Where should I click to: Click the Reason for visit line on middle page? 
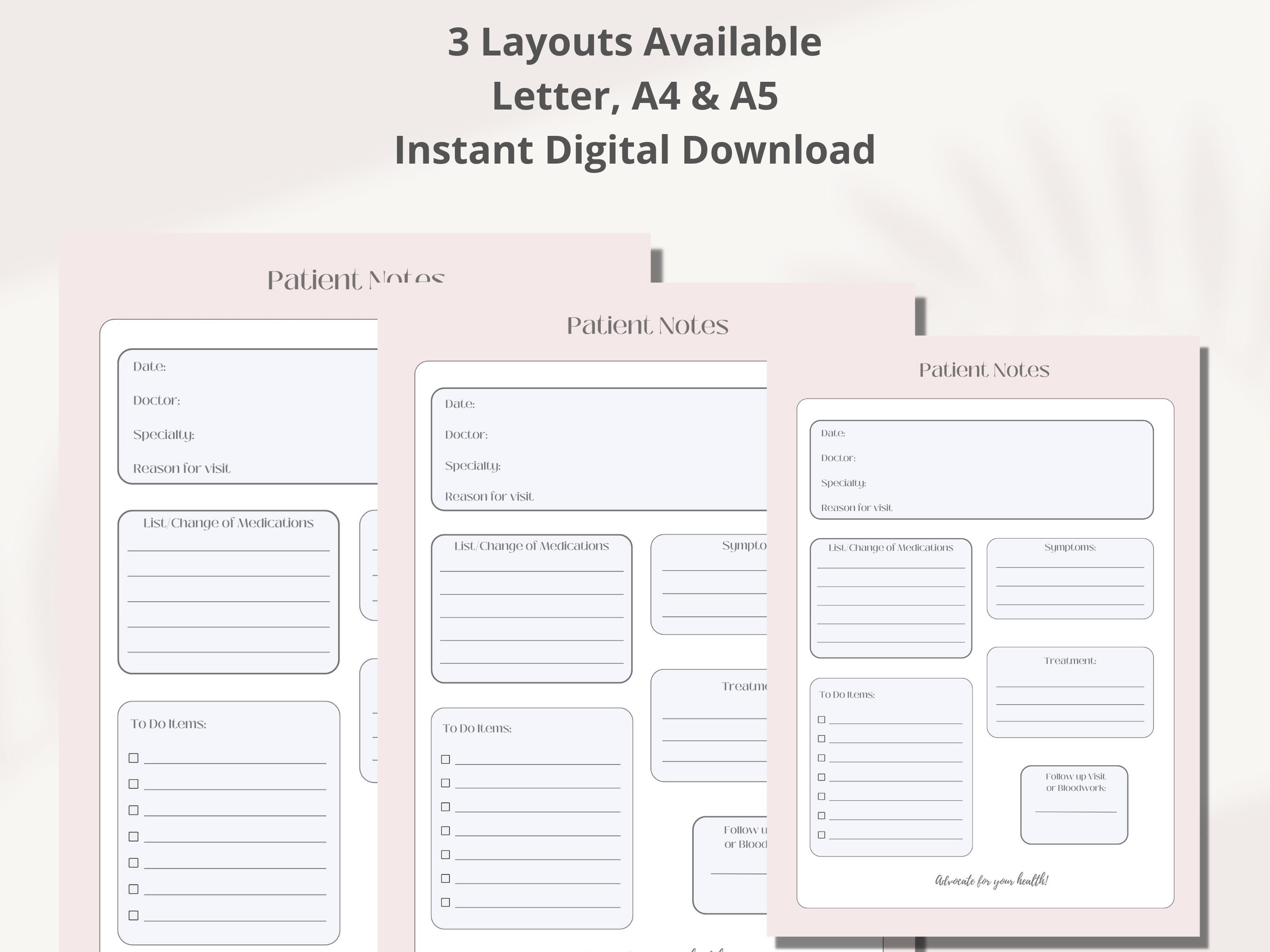[x=488, y=496]
